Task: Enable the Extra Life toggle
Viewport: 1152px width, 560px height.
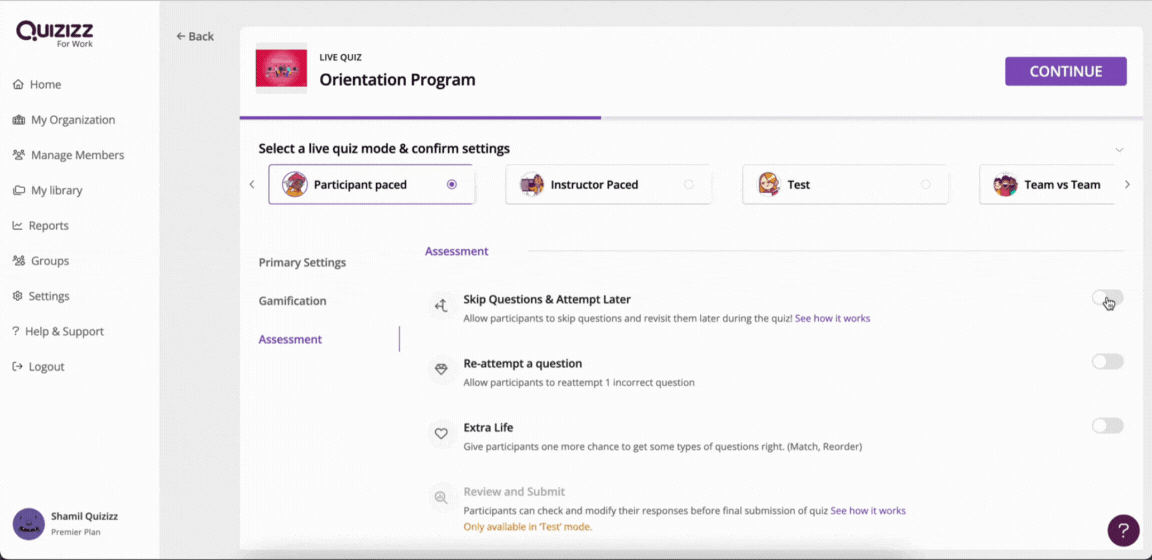Action: pyautogui.click(x=1107, y=426)
